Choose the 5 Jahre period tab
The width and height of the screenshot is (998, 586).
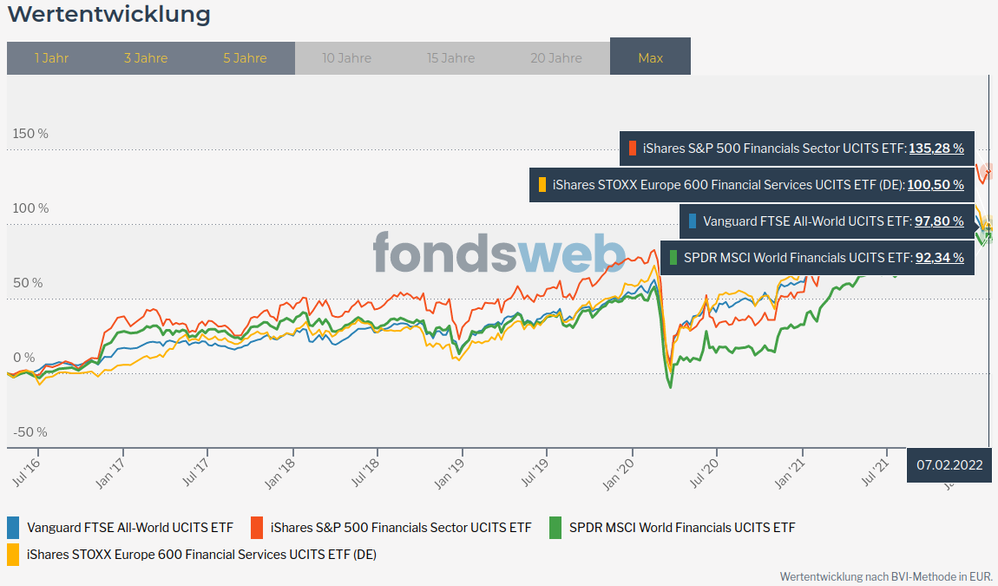[245, 58]
